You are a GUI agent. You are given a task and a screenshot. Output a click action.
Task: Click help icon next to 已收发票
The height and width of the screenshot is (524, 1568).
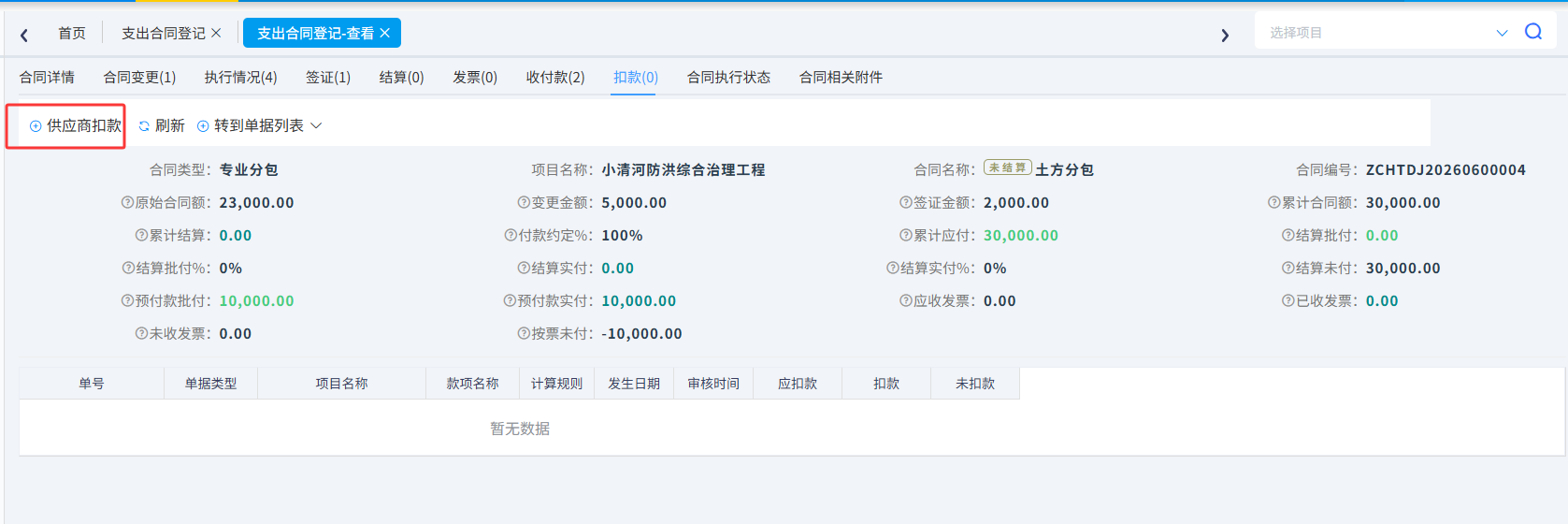1287,301
